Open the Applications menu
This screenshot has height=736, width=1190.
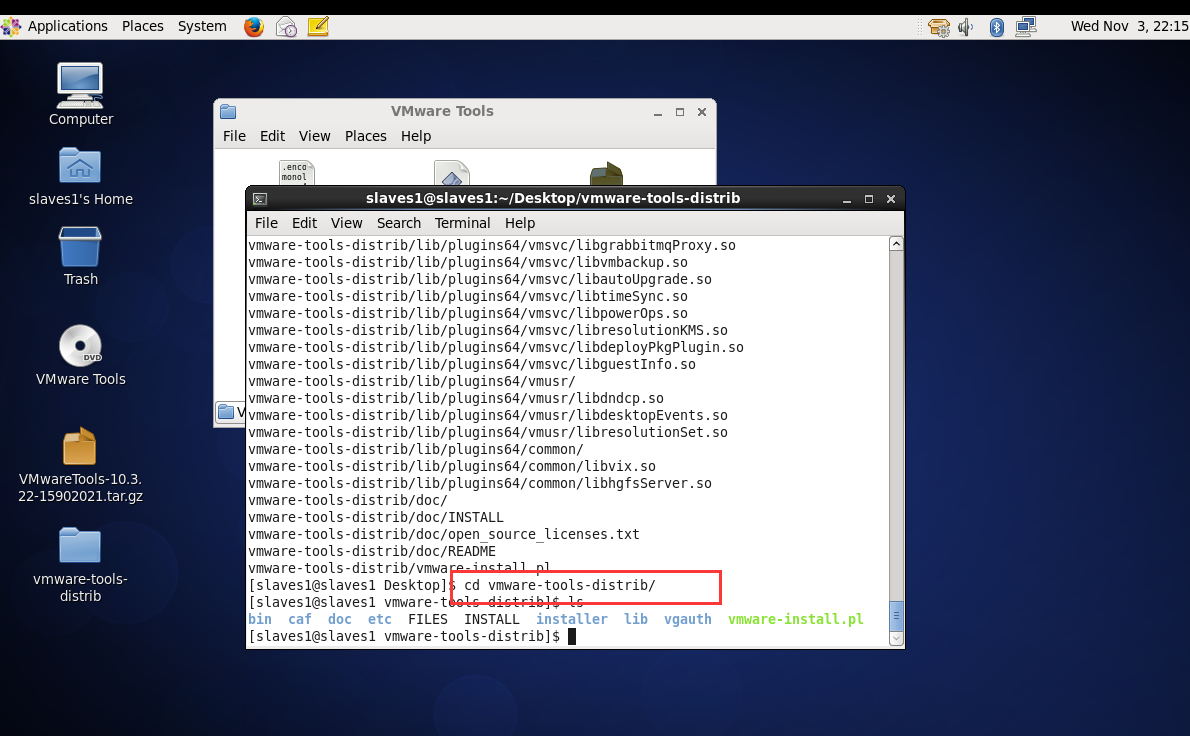(68, 26)
